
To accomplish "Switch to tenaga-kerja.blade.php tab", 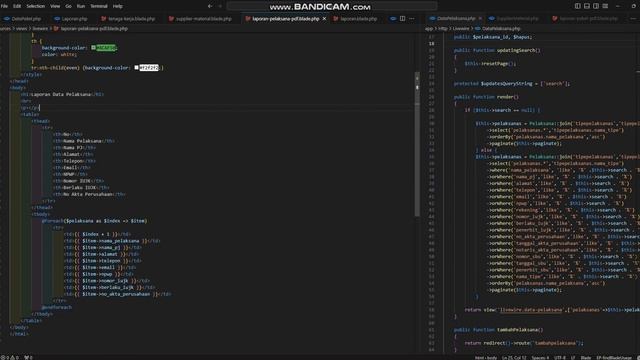I will point(128,19).
